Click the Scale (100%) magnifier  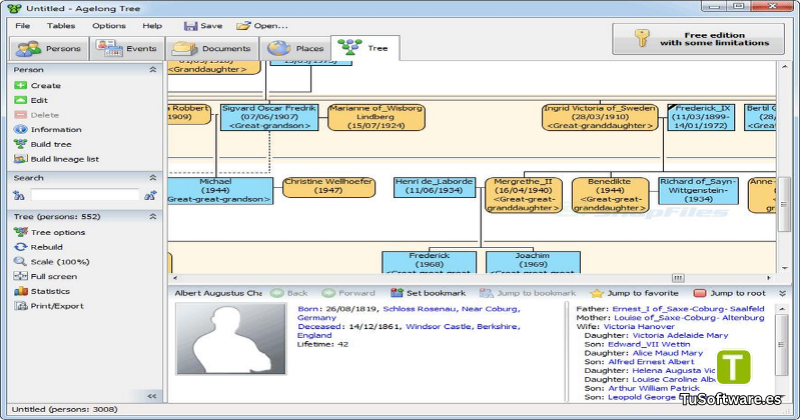pos(20,261)
